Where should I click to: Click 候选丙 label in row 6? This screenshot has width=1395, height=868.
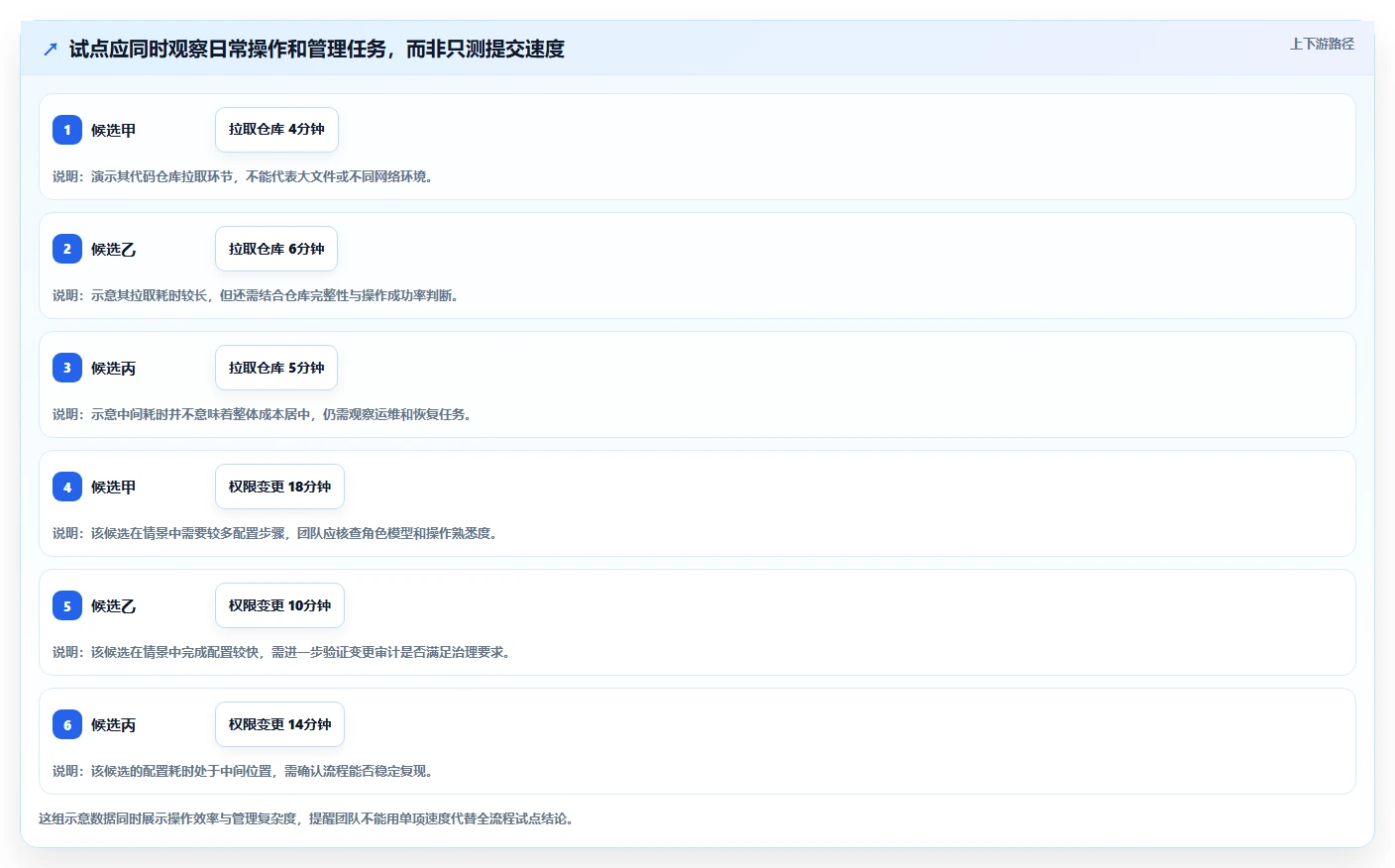114,724
